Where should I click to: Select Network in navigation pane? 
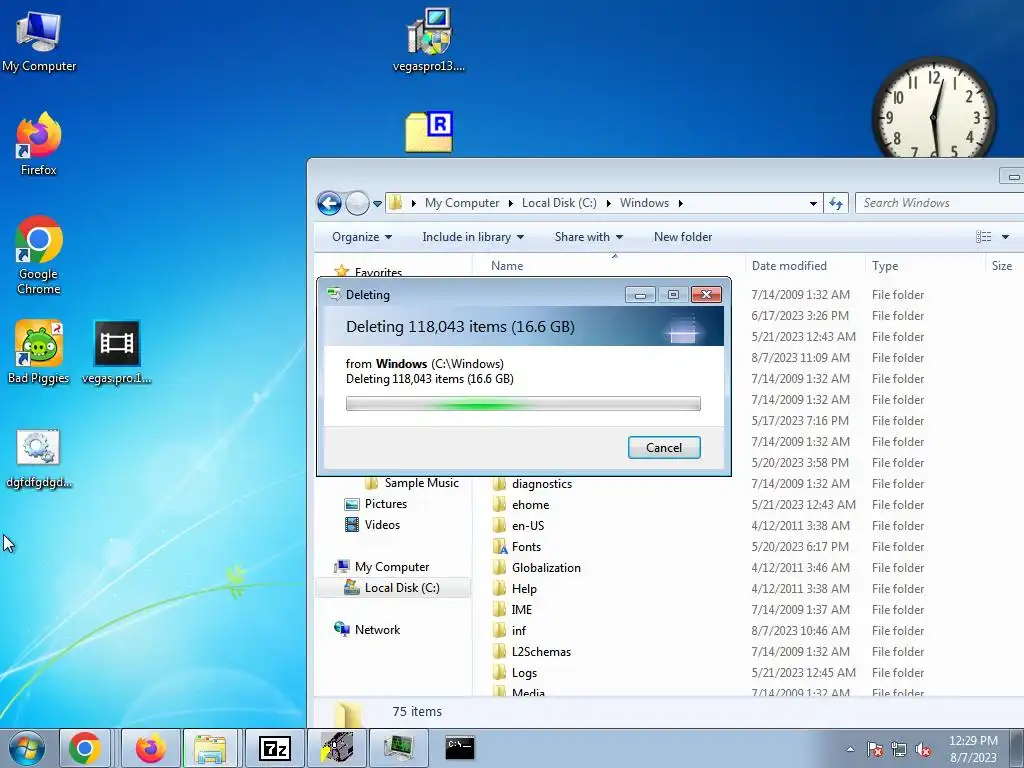point(367,630)
